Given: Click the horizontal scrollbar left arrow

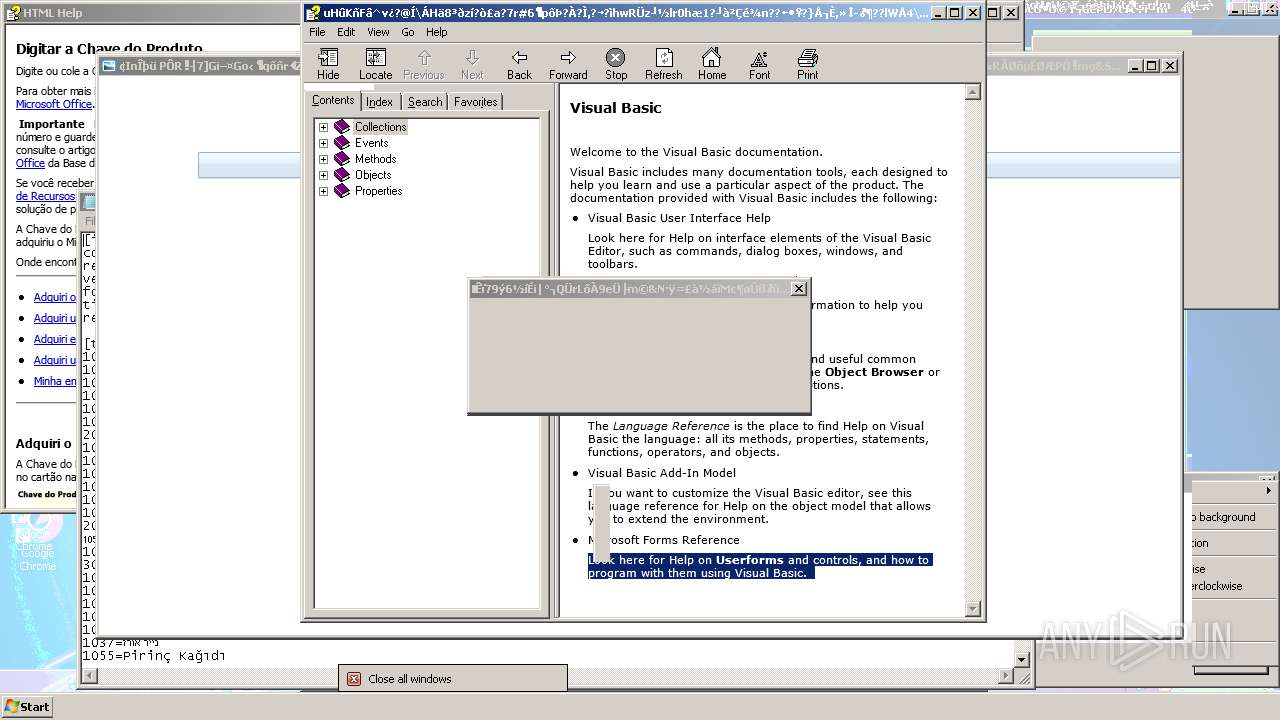Looking at the screenshot, I should [x=88, y=677].
